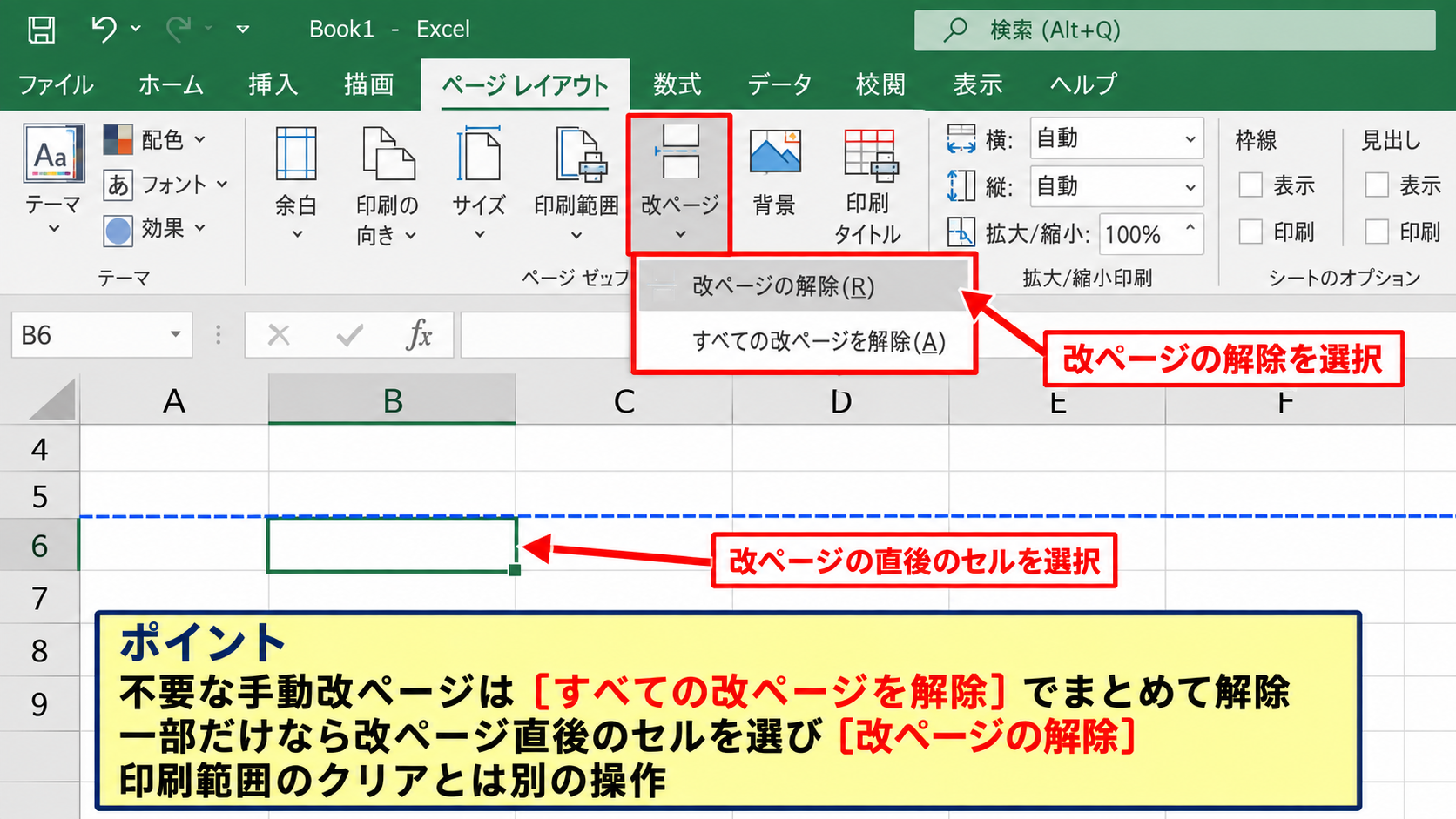1456x819 pixels.
Task: Switch to the 挿入 tab
Action: click(x=273, y=84)
